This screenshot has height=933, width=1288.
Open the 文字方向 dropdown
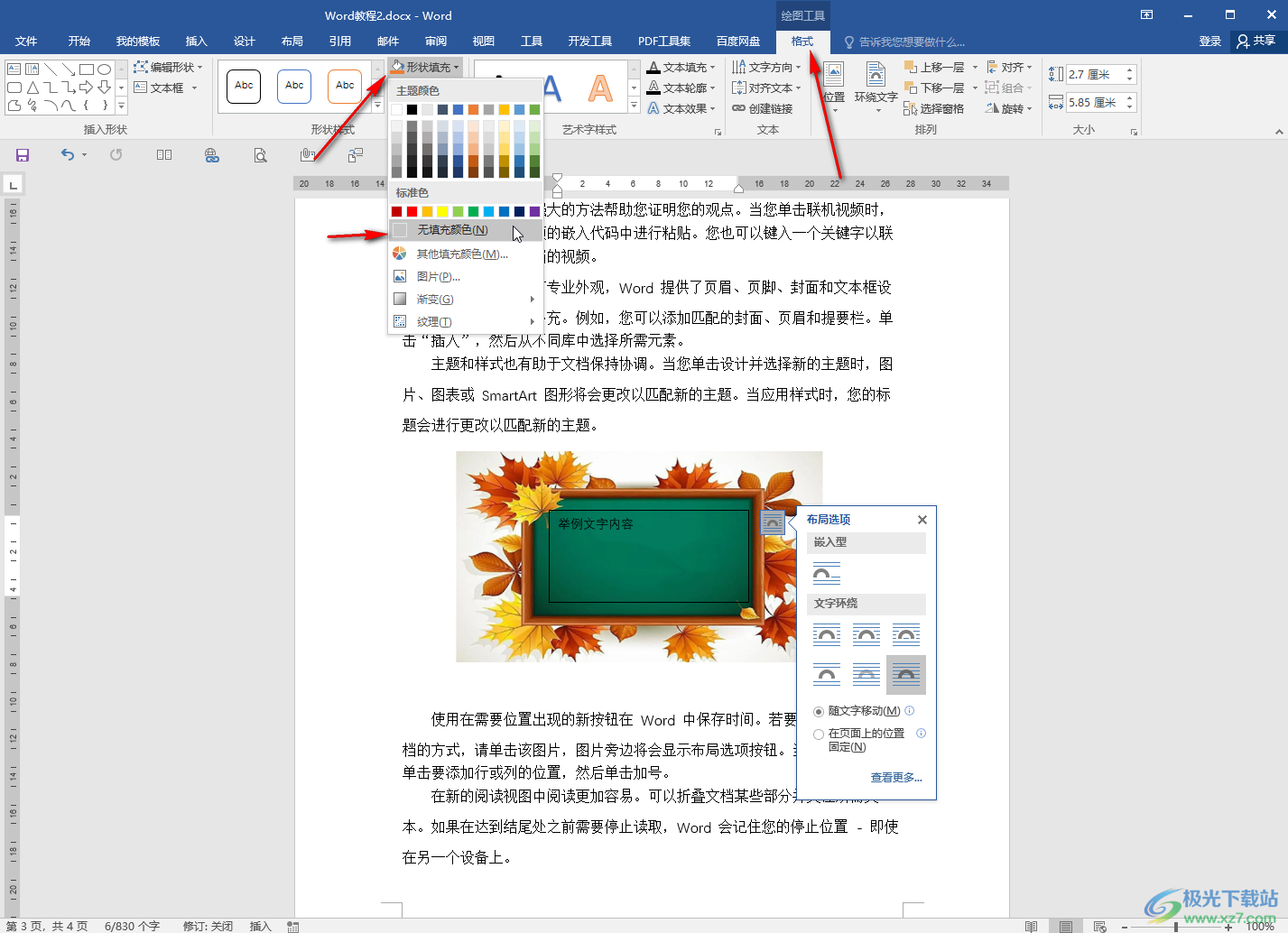click(766, 67)
